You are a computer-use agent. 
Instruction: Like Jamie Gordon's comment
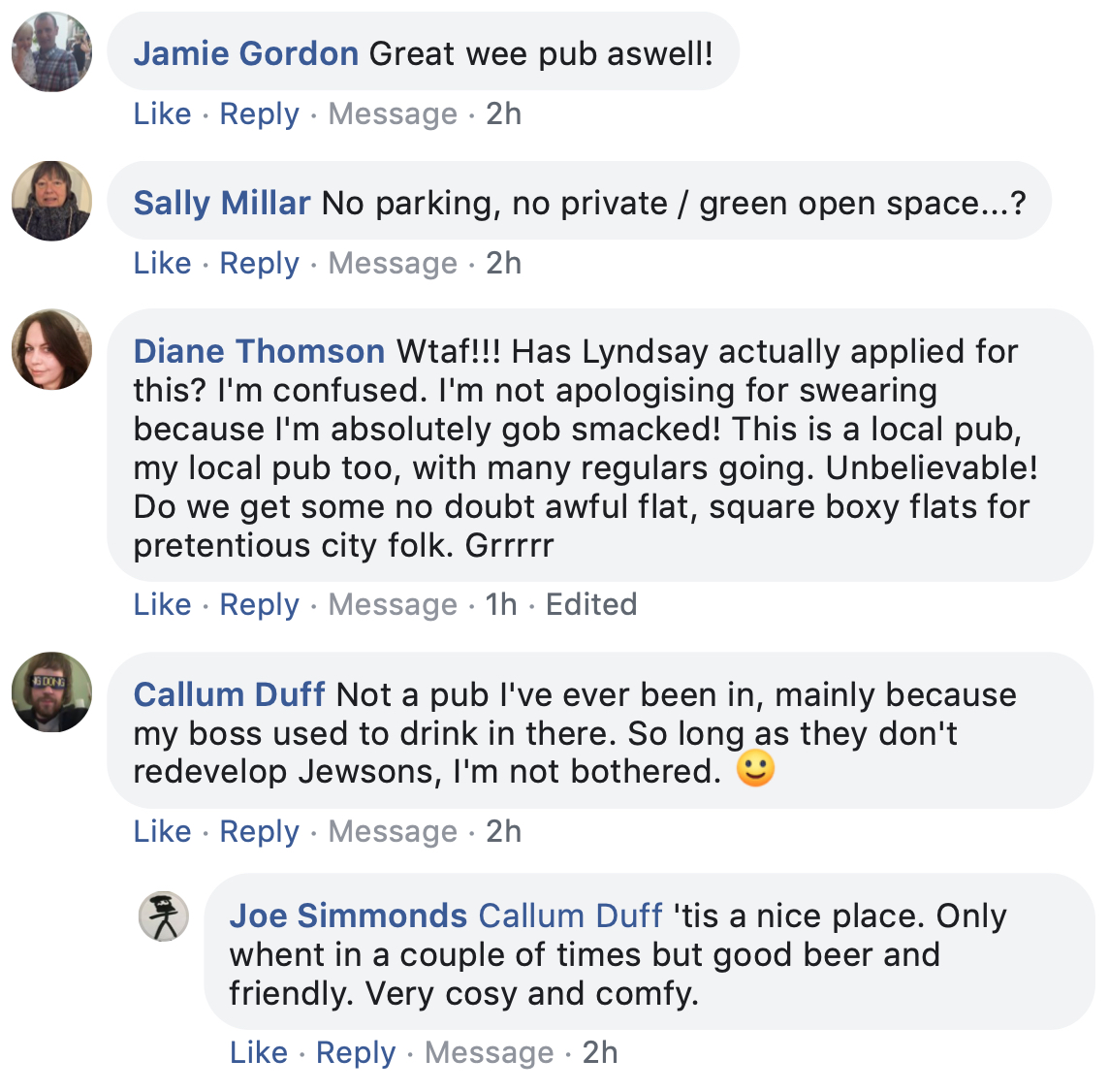(x=162, y=113)
